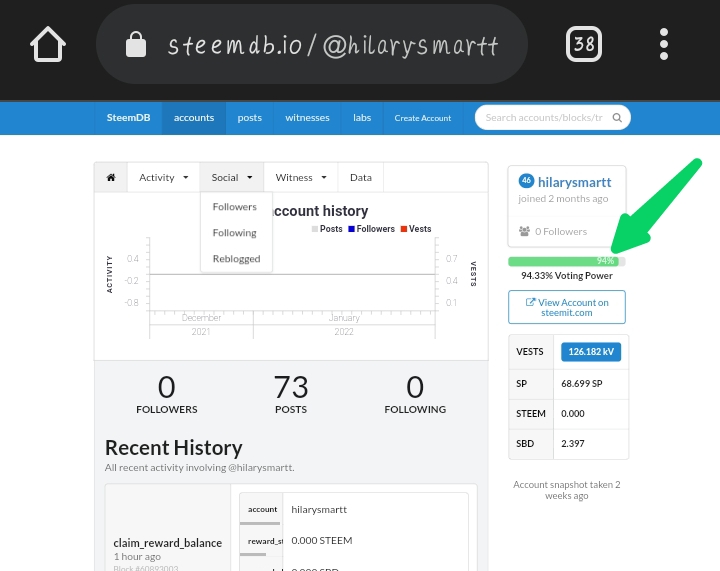Open the tab switcher showing 38

pos(584,44)
